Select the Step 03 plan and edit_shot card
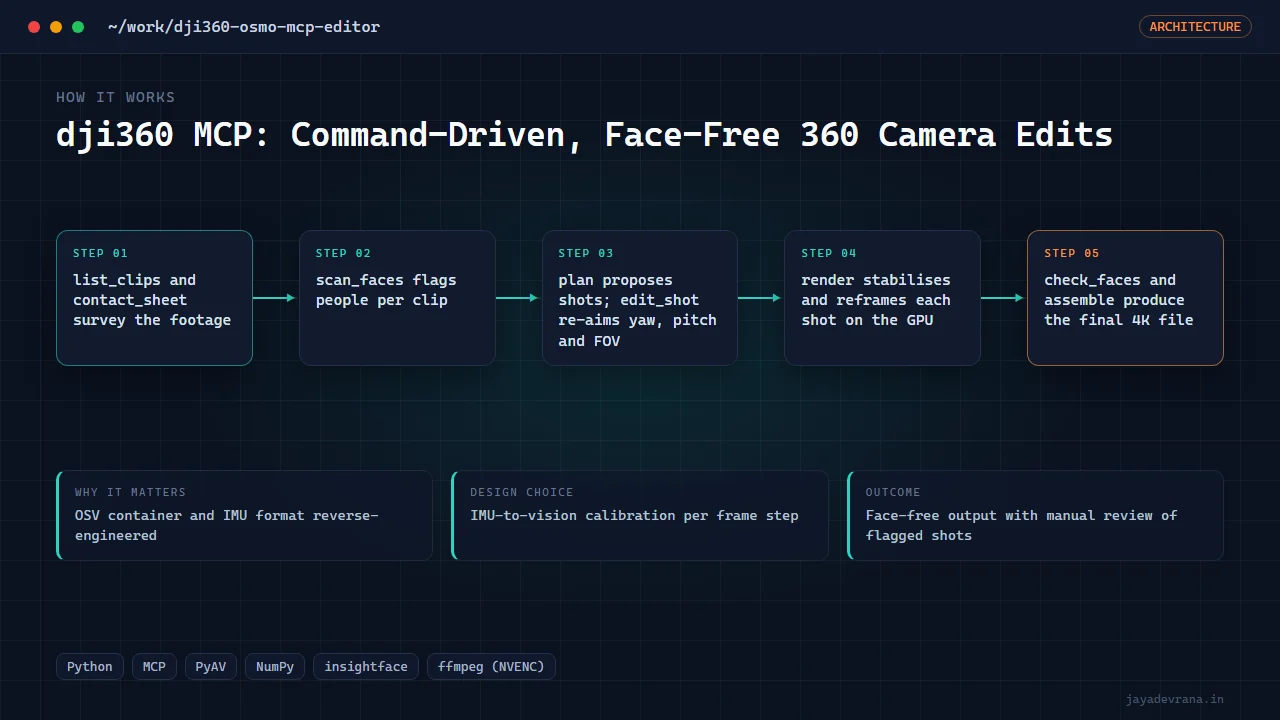The width and height of the screenshot is (1280, 720). click(x=640, y=298)
